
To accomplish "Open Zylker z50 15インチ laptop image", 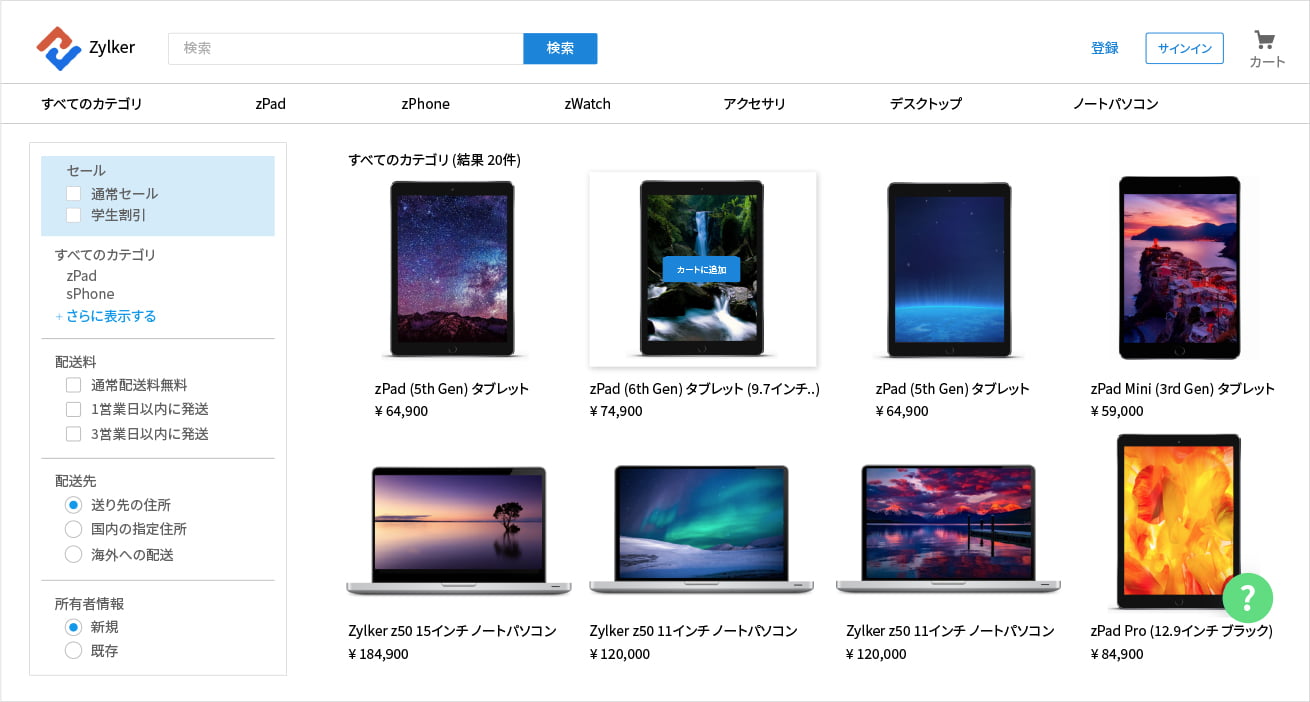I will tap(459, 531).
